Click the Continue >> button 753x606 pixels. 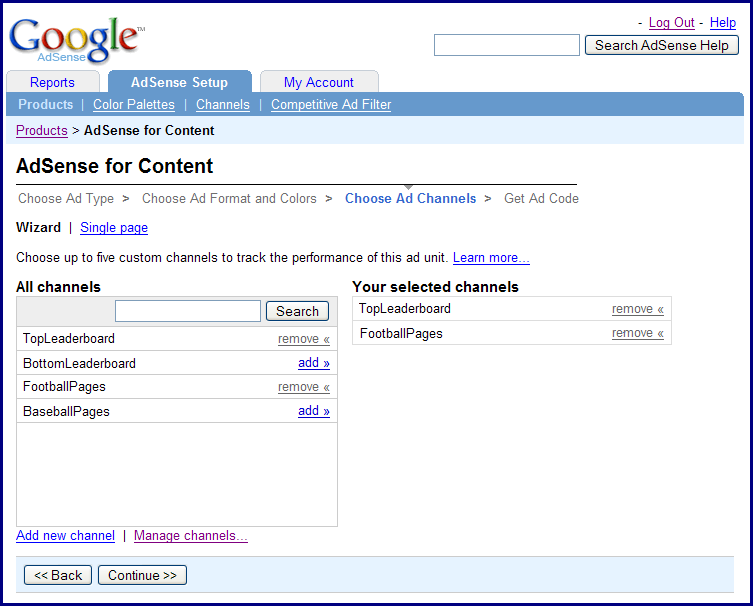(x=142, y=575)
